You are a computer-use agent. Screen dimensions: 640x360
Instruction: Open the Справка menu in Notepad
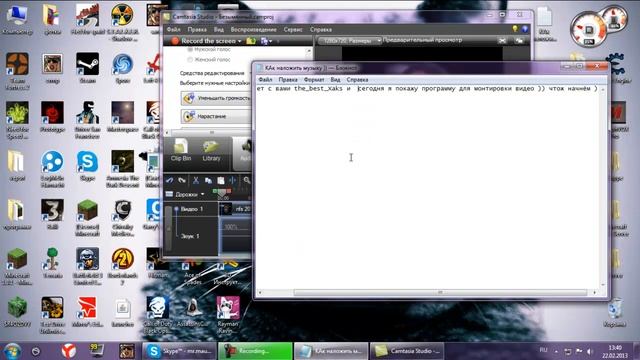[x=357, y=80]
